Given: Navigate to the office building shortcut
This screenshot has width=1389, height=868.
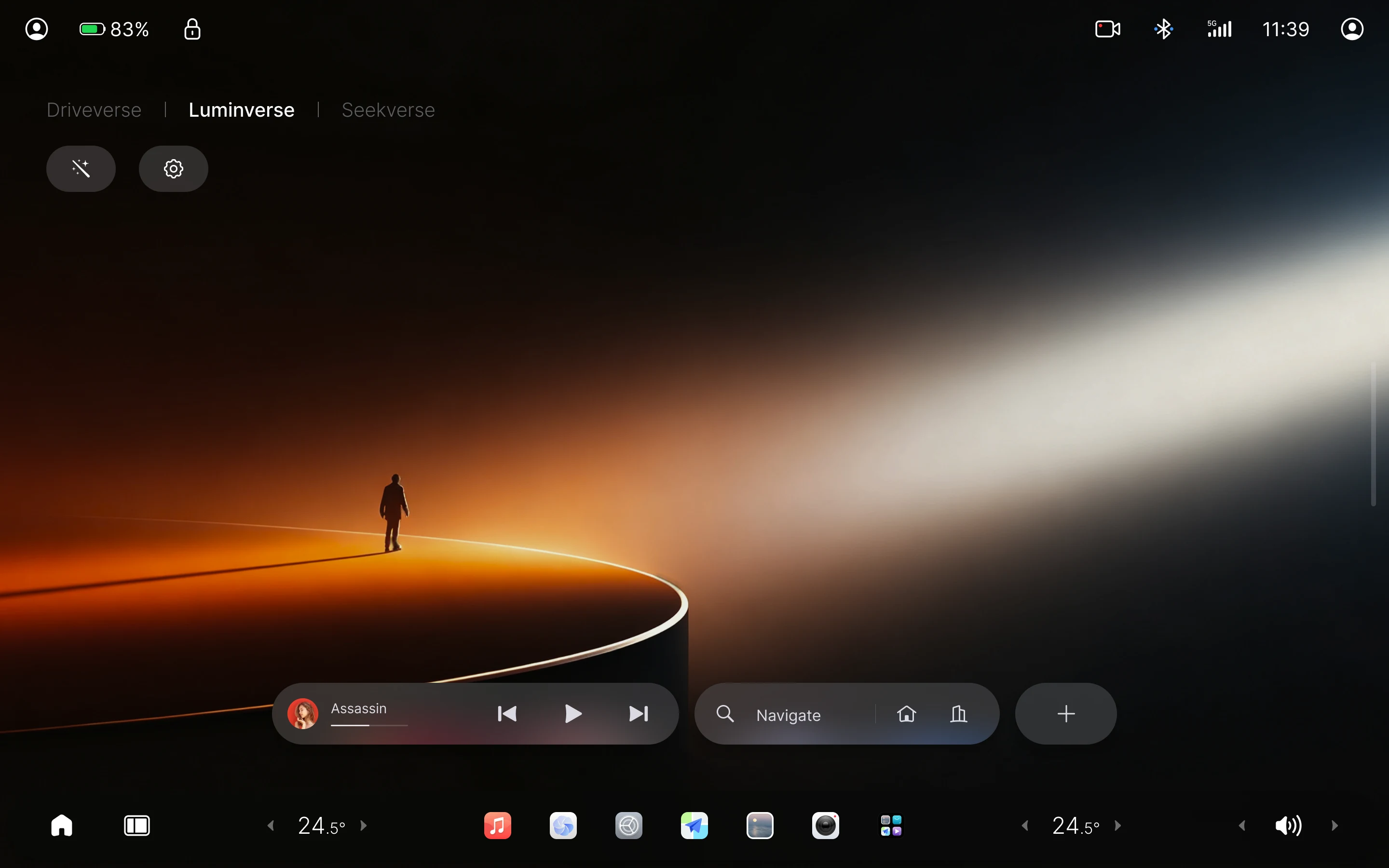Looking at the screenshot, I should pyautogui.click(x=958, y=714).
